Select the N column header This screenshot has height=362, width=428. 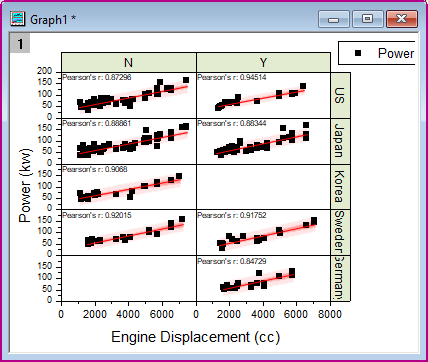pos(129,62)
